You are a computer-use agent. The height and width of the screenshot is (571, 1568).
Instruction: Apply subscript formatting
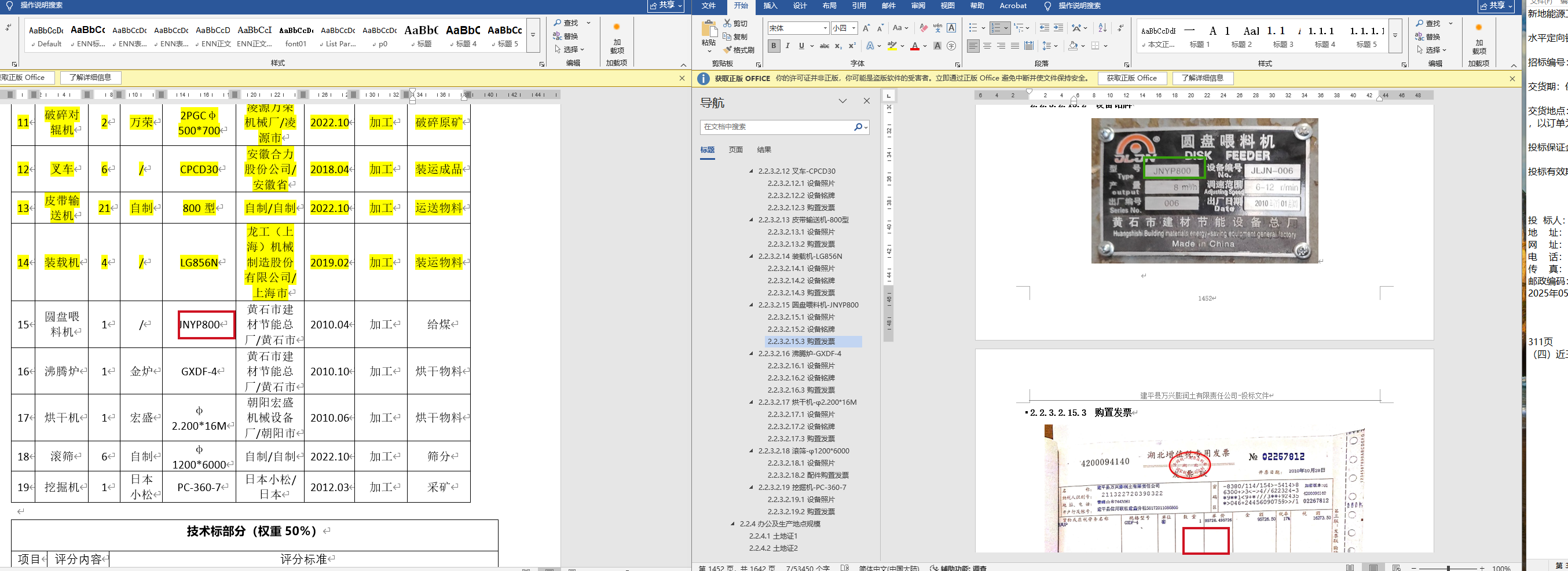pos(838,46)
